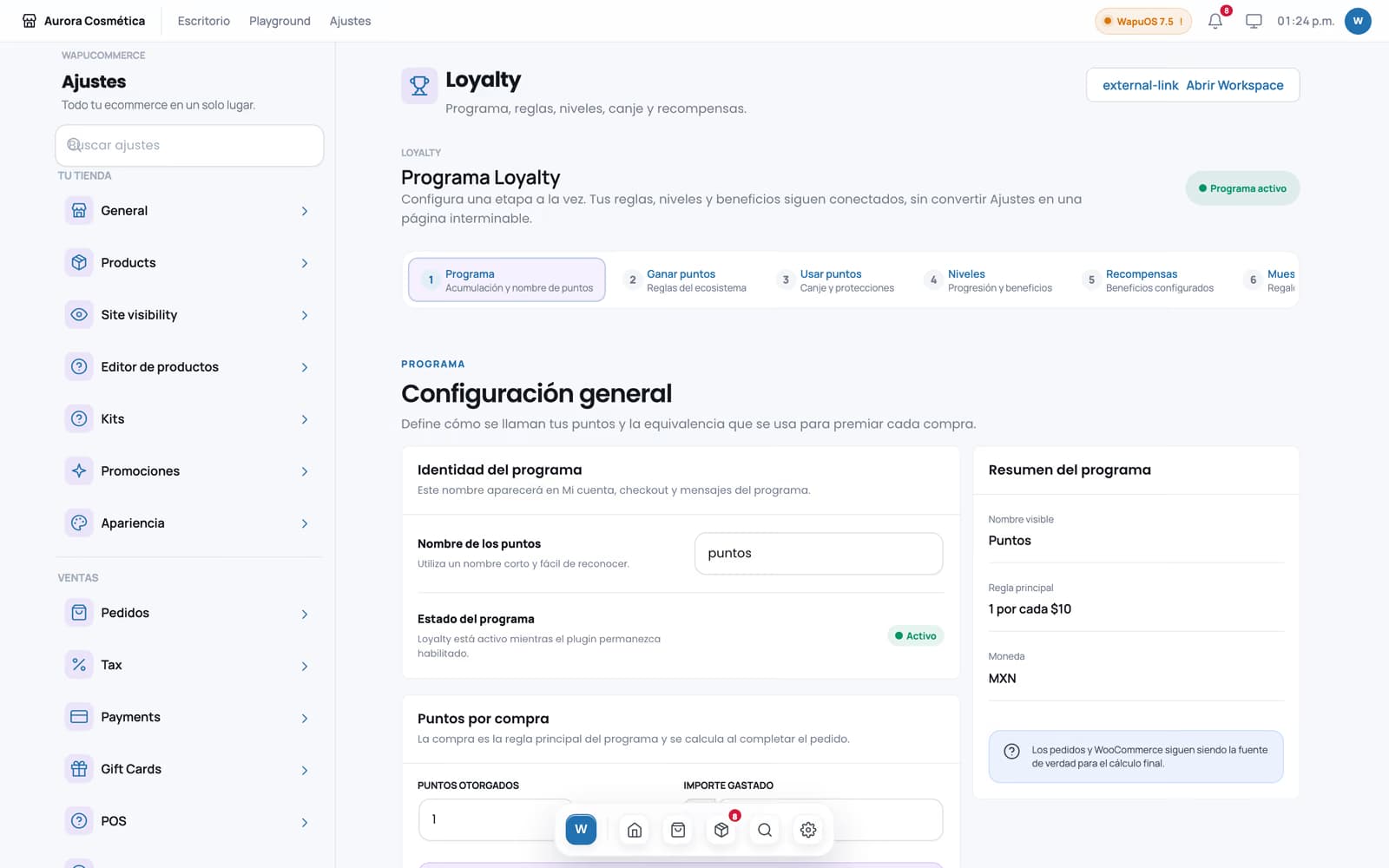This screenshot has width=1389, height=868.
Task: Click the Aurora Cosmética store icon
Action: [30, 21]
